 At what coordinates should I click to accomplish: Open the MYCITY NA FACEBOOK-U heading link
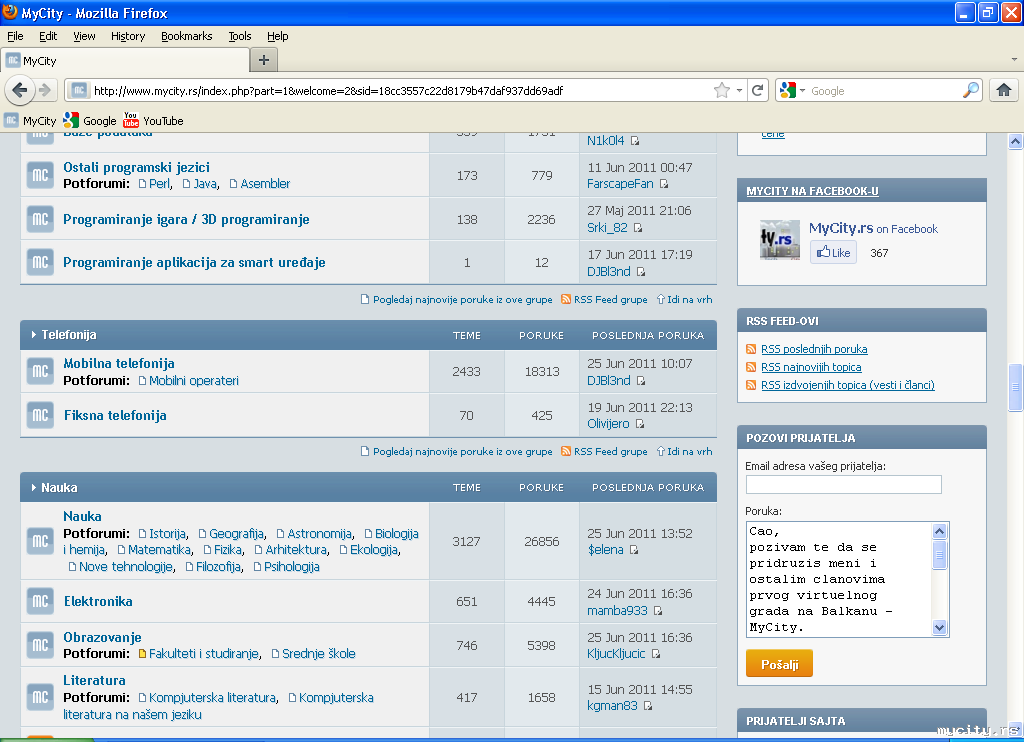click(x=812, y=191)
